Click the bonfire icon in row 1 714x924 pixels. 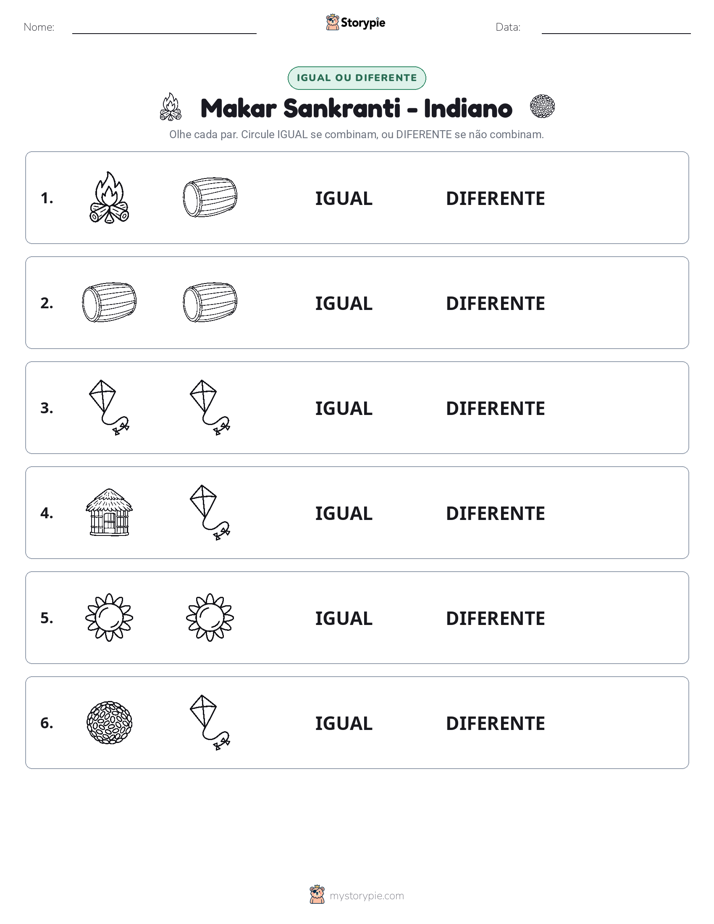[x=109, y=197]
